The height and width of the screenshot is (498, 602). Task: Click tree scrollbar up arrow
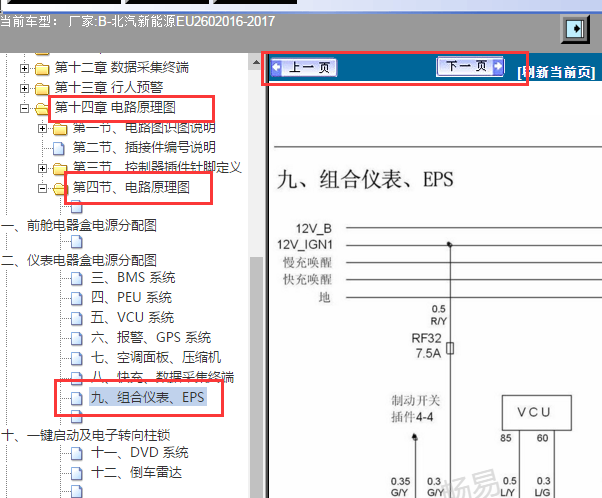pos(256,62)
